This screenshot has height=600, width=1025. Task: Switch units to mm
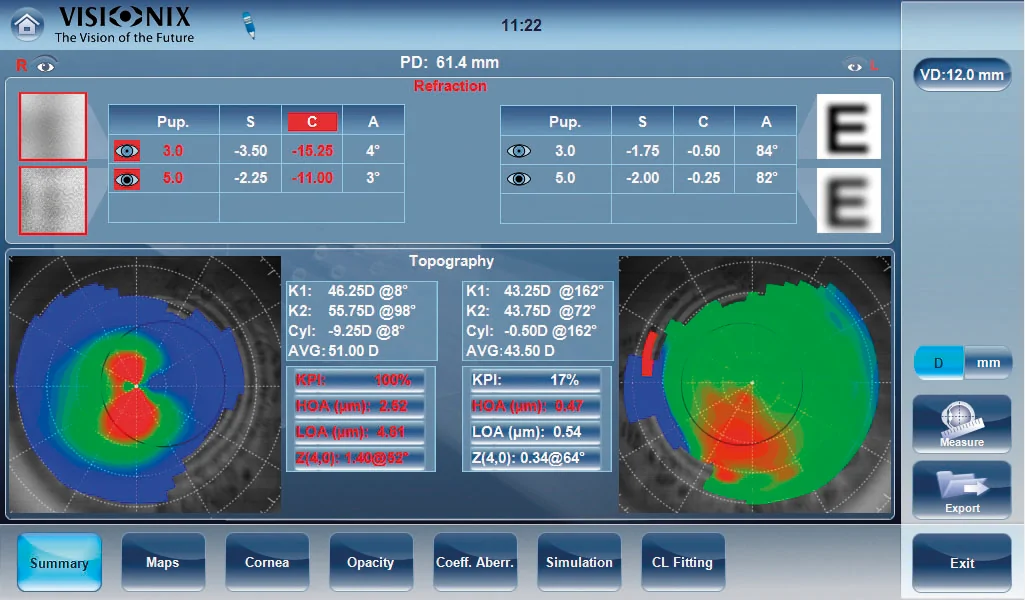click(x=987, y=363)
